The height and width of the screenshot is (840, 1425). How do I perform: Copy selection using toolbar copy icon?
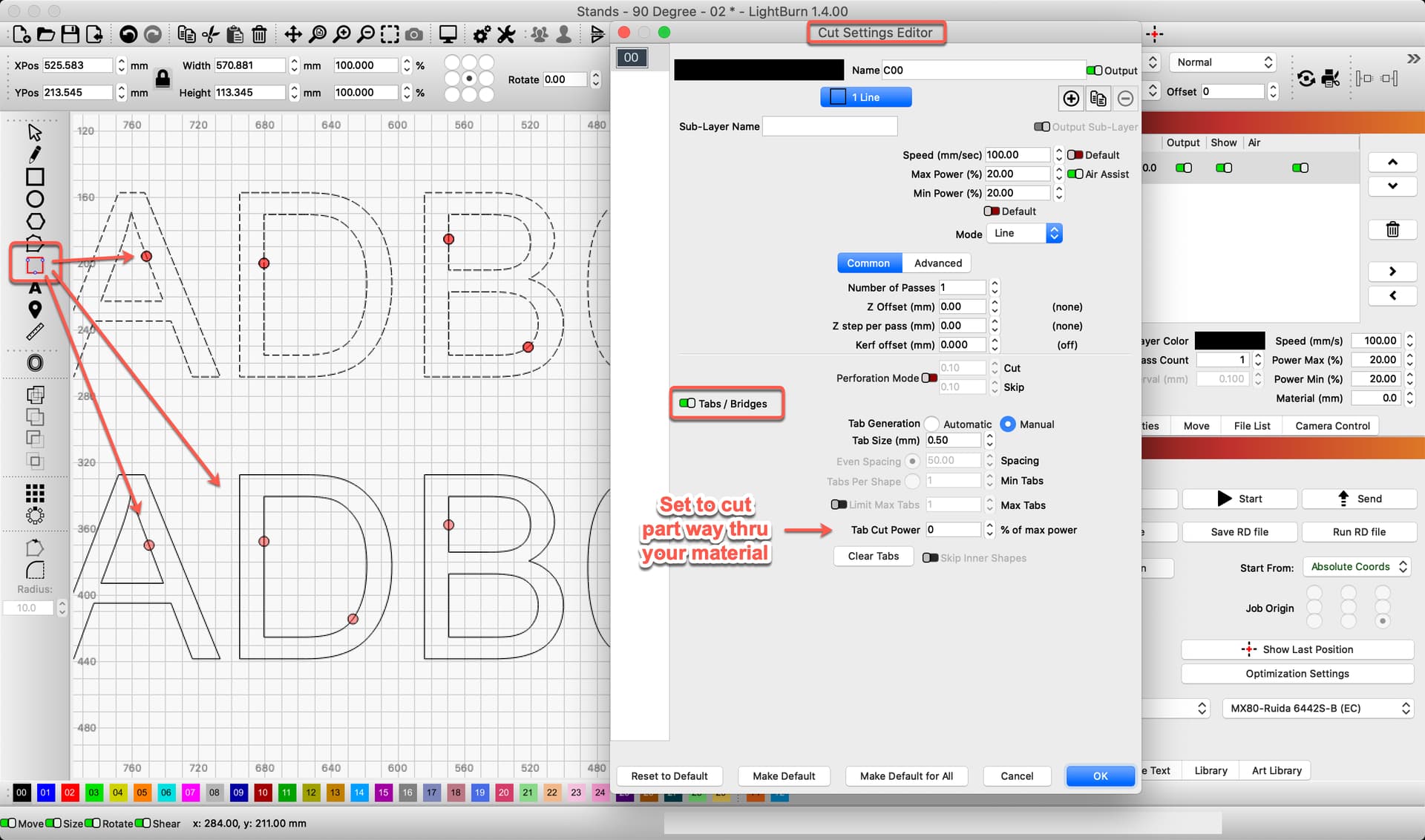tap(186, 34)
